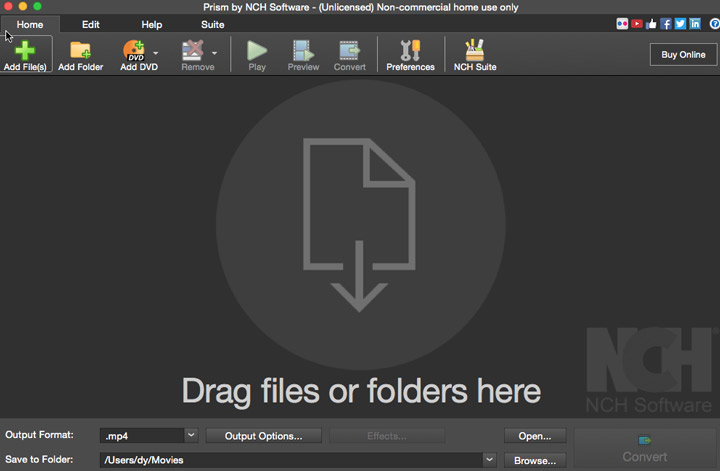Screen dimensions: 720x471
Task: Open the Output Format dropdown arrow
Action: (x=191, y=435)
